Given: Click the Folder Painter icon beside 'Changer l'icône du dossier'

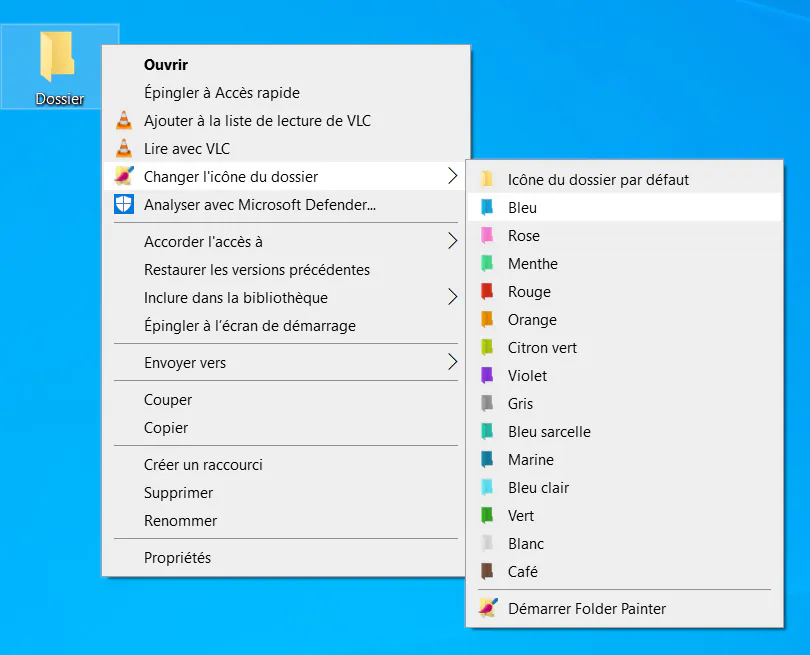Looking at the screenshot, I should tap(124, 176).
